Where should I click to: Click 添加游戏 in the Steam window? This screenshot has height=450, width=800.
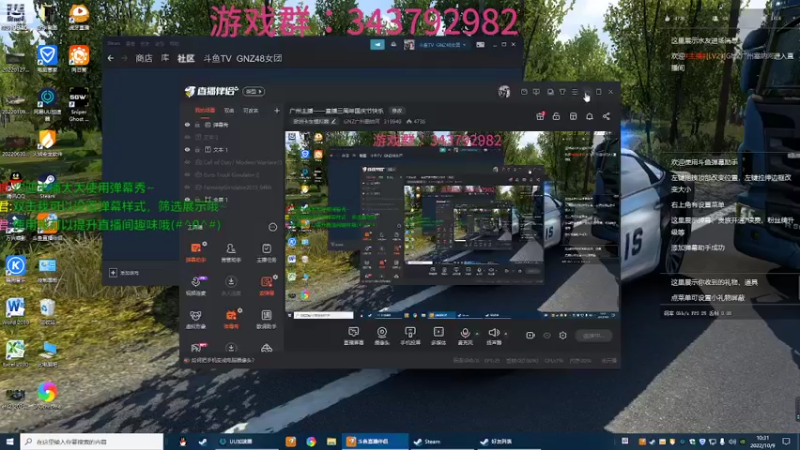pyautogui.click(x=124, y=273)
